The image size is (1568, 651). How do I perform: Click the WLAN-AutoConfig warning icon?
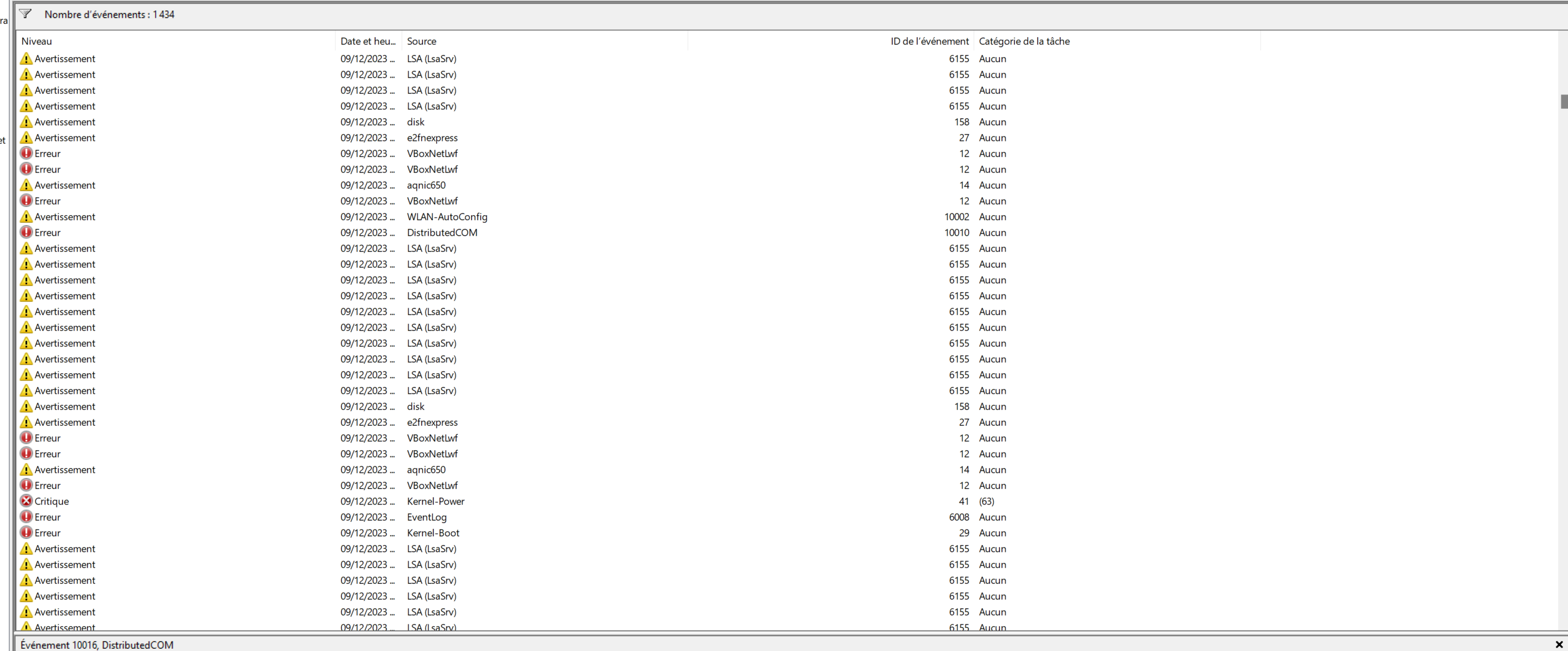coord(26,217)
